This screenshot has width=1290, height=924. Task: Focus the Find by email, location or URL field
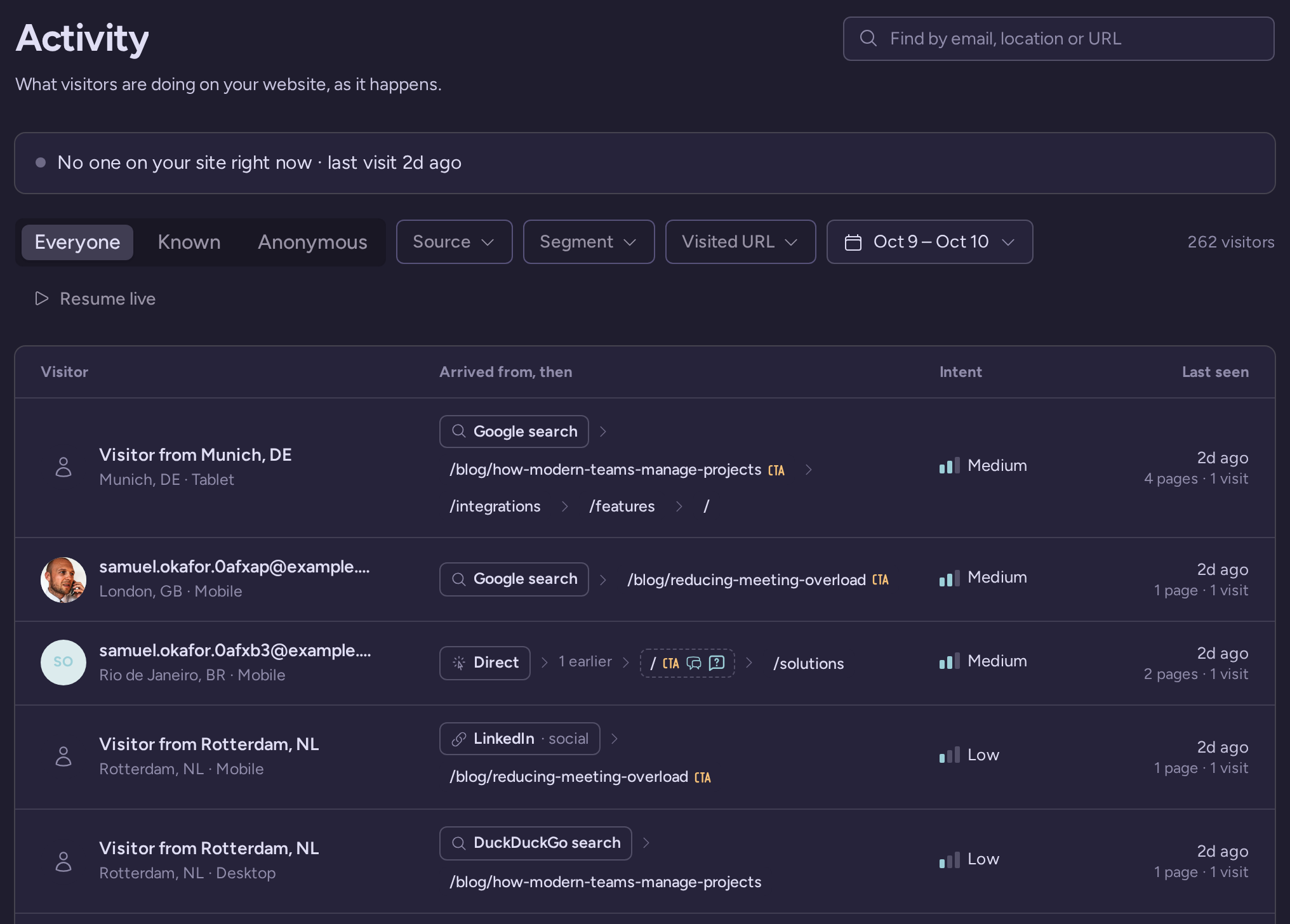point(1058,39)
